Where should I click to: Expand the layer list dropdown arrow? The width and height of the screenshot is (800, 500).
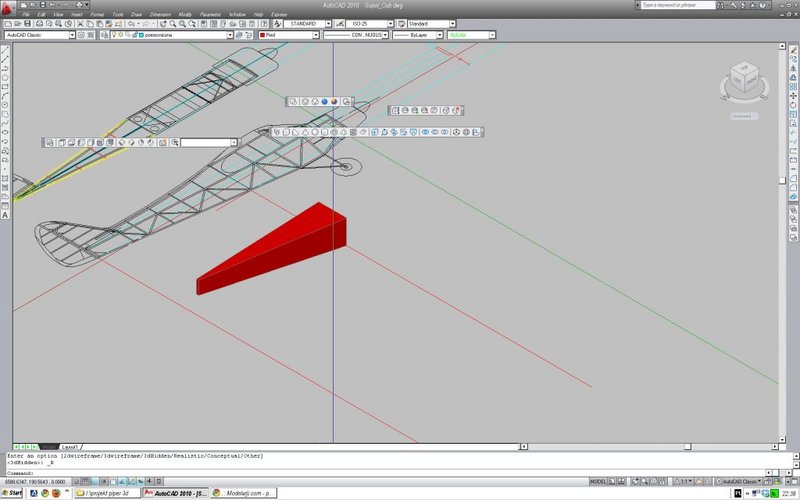[230, 35]
